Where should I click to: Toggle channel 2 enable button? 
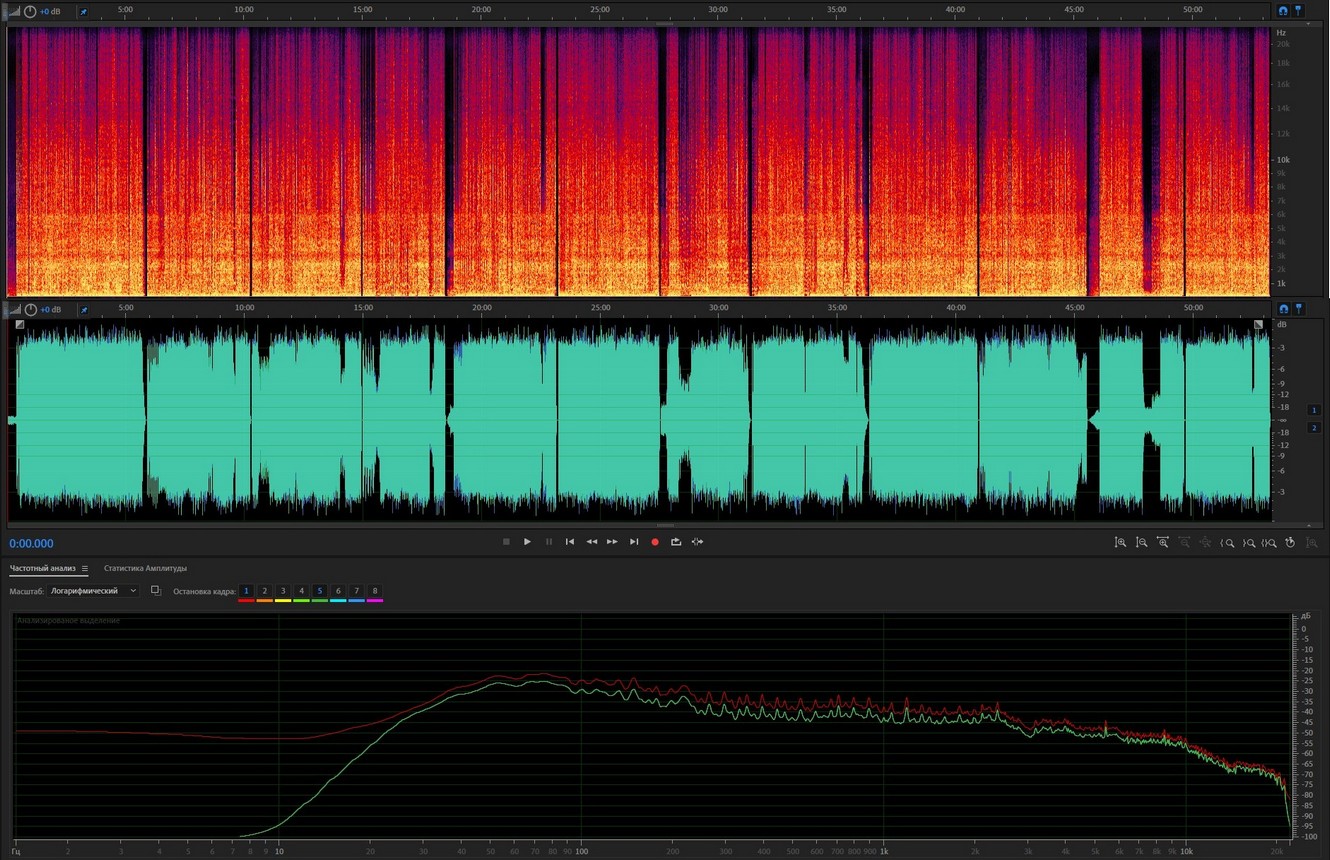coord(1314,428)
